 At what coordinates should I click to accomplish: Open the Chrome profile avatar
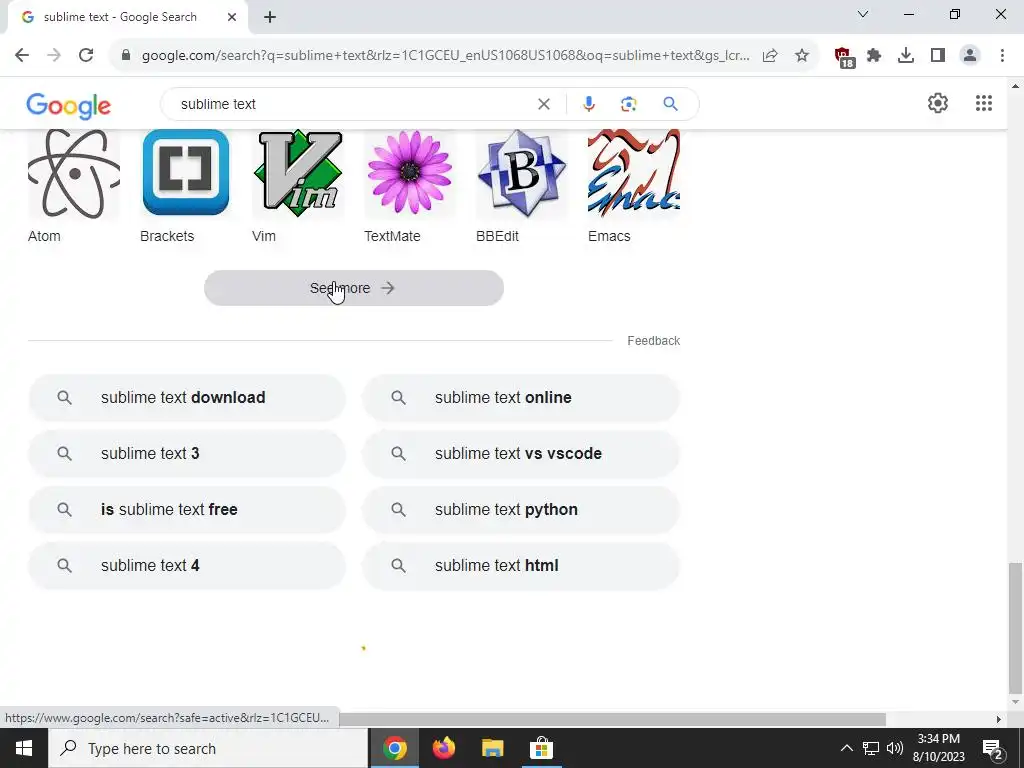click(970, 56)
